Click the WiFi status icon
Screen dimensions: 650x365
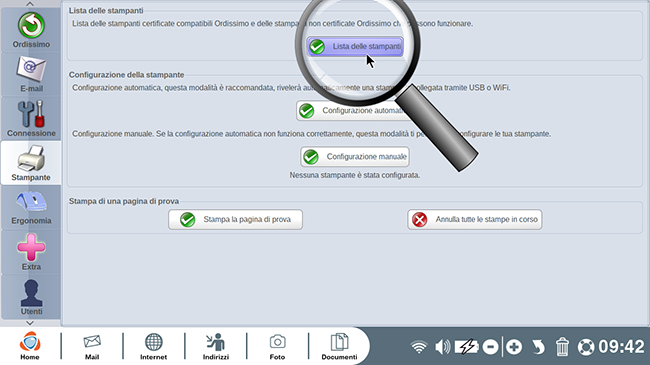click(x=419, y=347)
